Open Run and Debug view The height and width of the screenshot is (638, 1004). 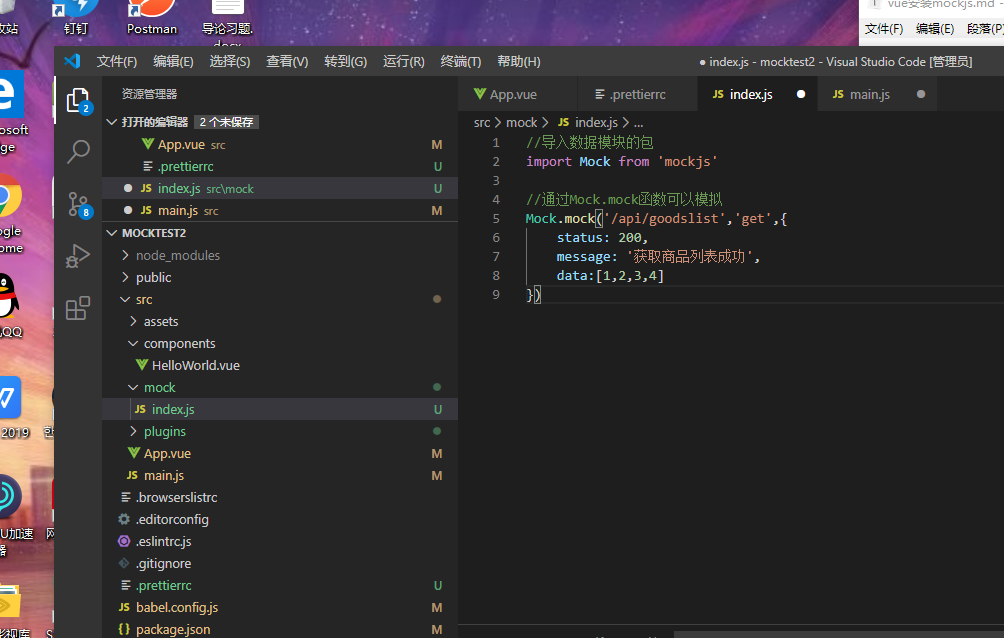[x=78, y=256]
